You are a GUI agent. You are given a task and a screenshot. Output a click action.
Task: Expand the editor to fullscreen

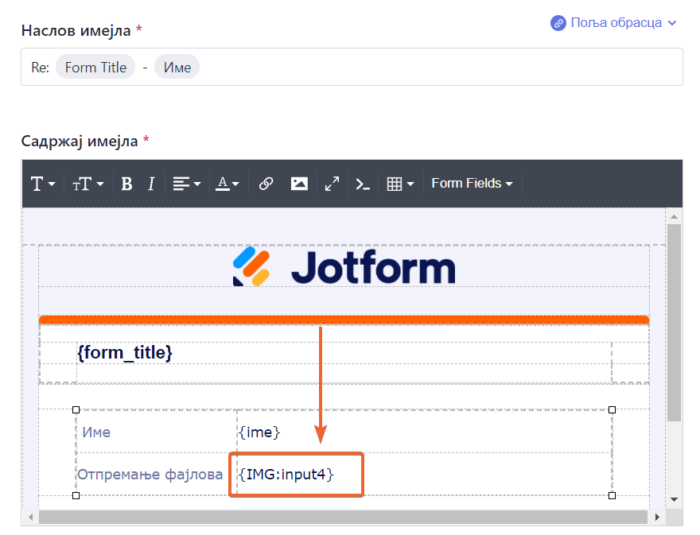pyautogui.click(x=332, y=184)
